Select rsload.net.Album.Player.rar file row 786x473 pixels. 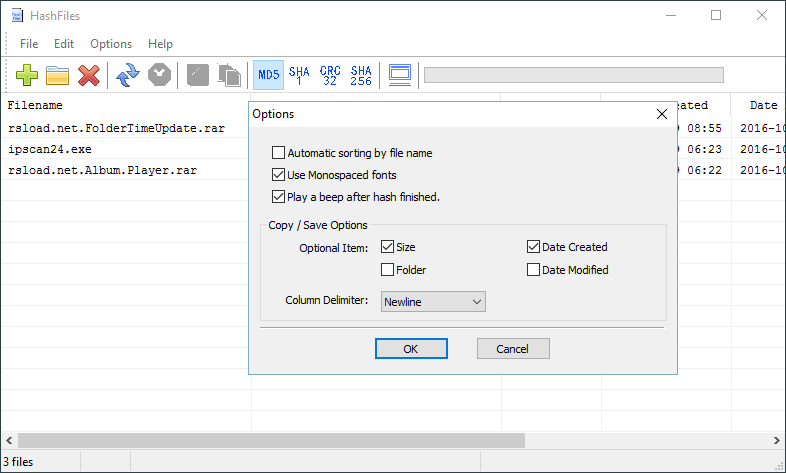click(x=102, y=170)
